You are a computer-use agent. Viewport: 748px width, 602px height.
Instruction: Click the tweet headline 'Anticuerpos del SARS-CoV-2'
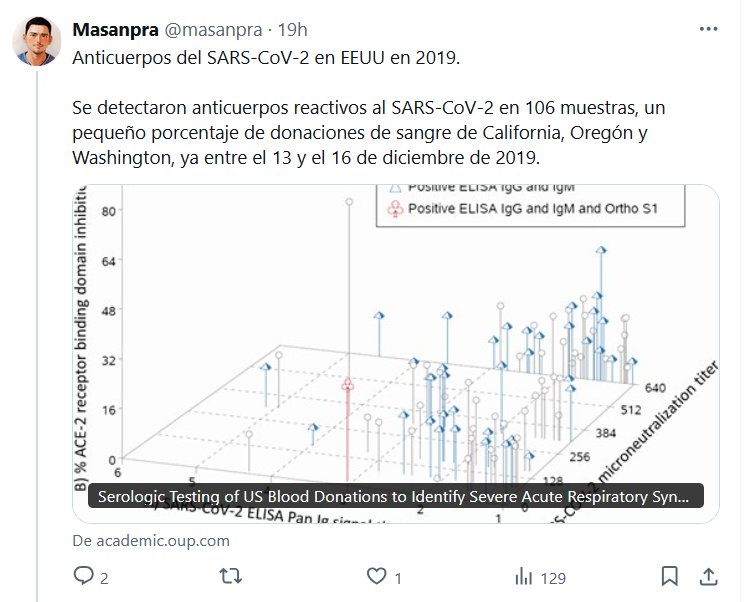pos(266,56)
